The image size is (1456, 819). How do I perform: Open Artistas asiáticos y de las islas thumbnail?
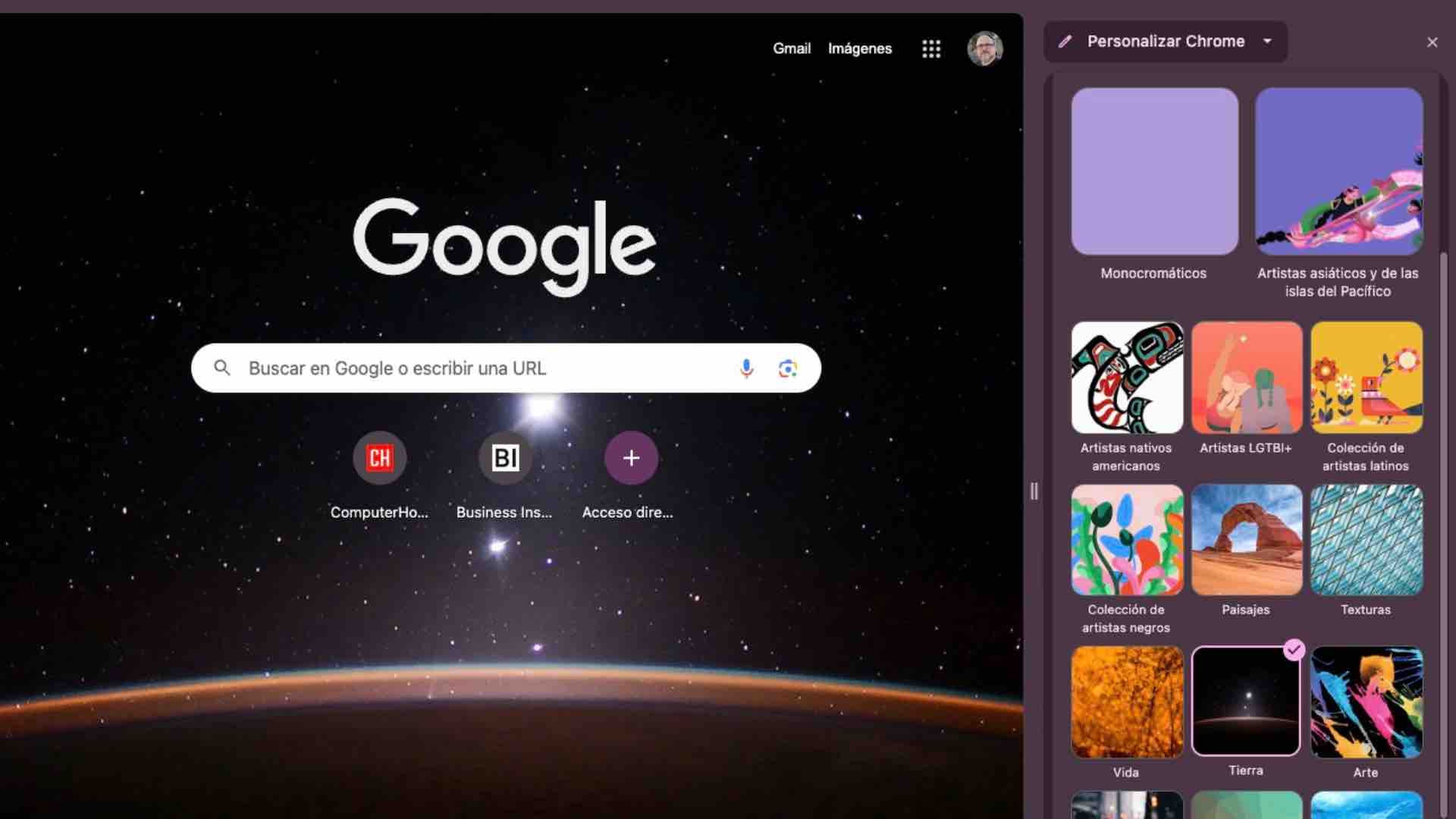pos(1338,171)
